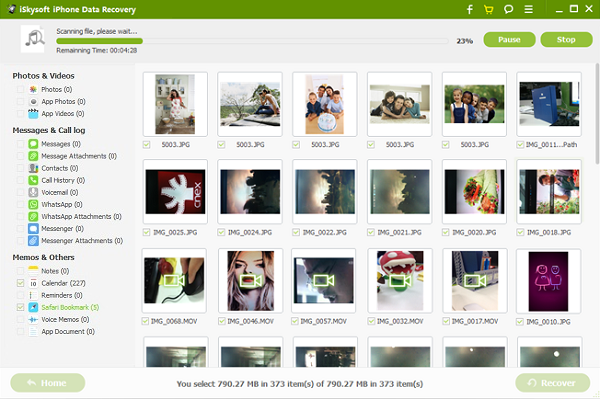The image size is (600, 399).
Task: Open the IMG_0010.JPG neon figures thumbnail
Action: (548, 281)
